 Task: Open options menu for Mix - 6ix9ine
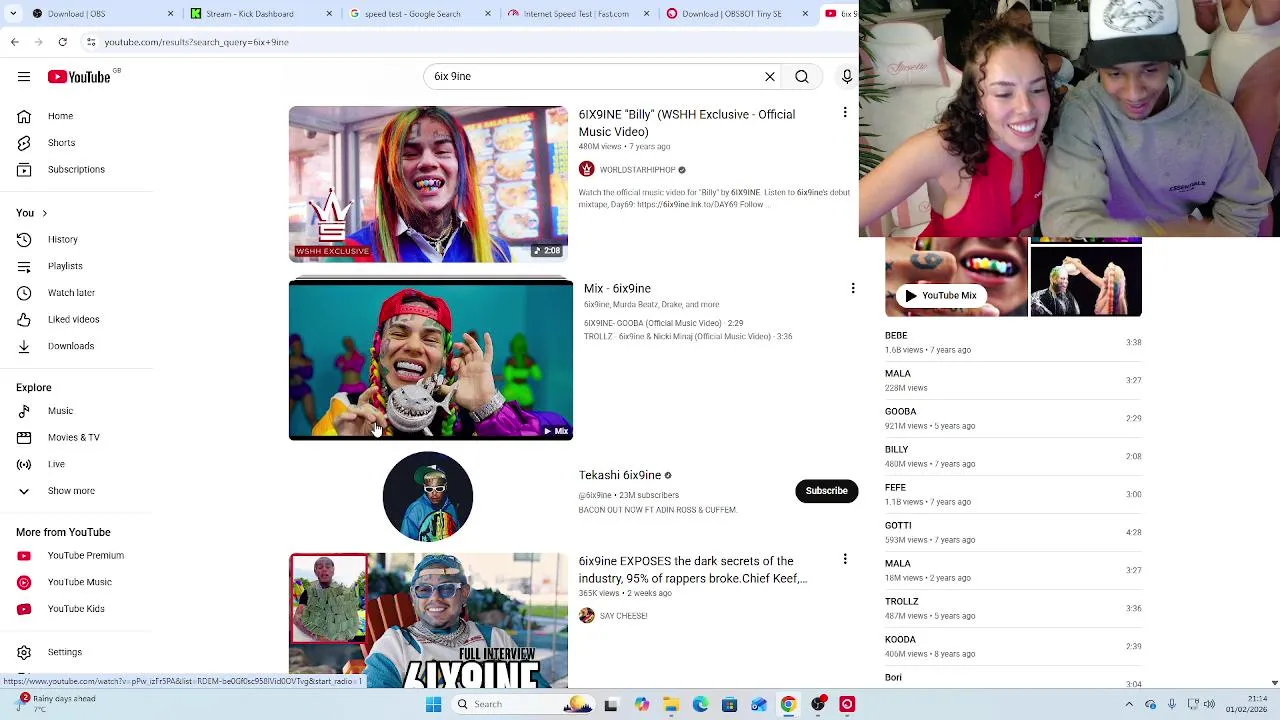(853, 288)
